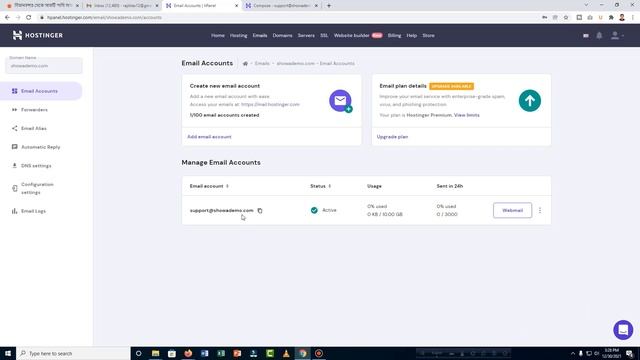Image resolution: width=640 pixels, height=360 pixels.
Task: Click the browser back arrow
Action: tap(7, 18)
